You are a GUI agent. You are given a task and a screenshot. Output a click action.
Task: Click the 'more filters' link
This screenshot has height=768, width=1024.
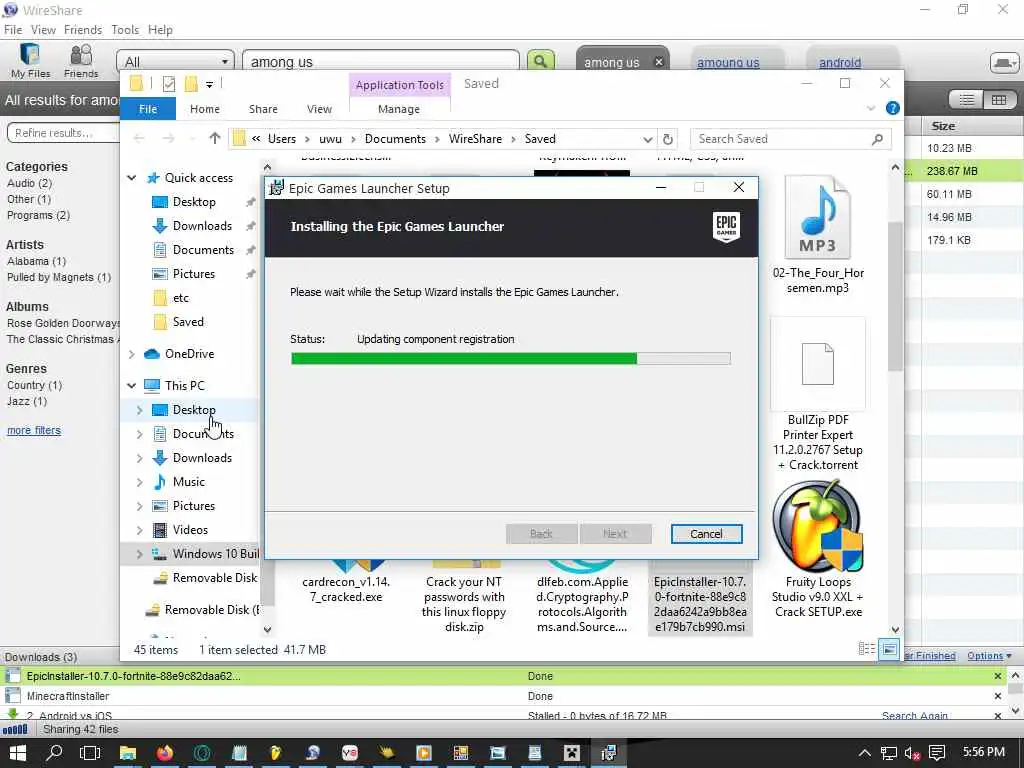coord(34,430)
